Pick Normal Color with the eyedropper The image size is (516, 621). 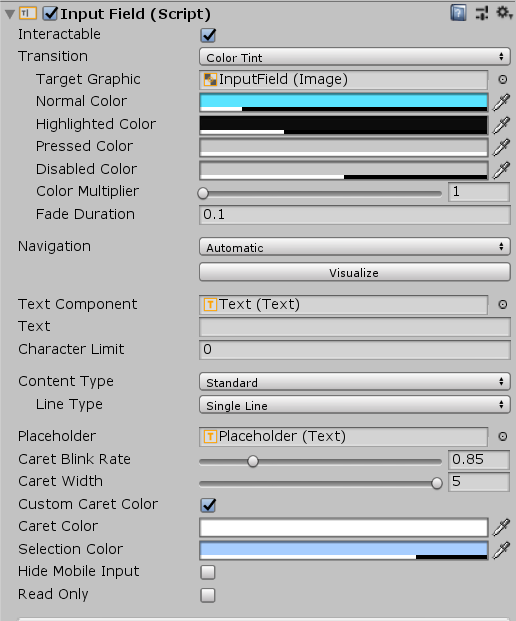click(x=501, y=102)
